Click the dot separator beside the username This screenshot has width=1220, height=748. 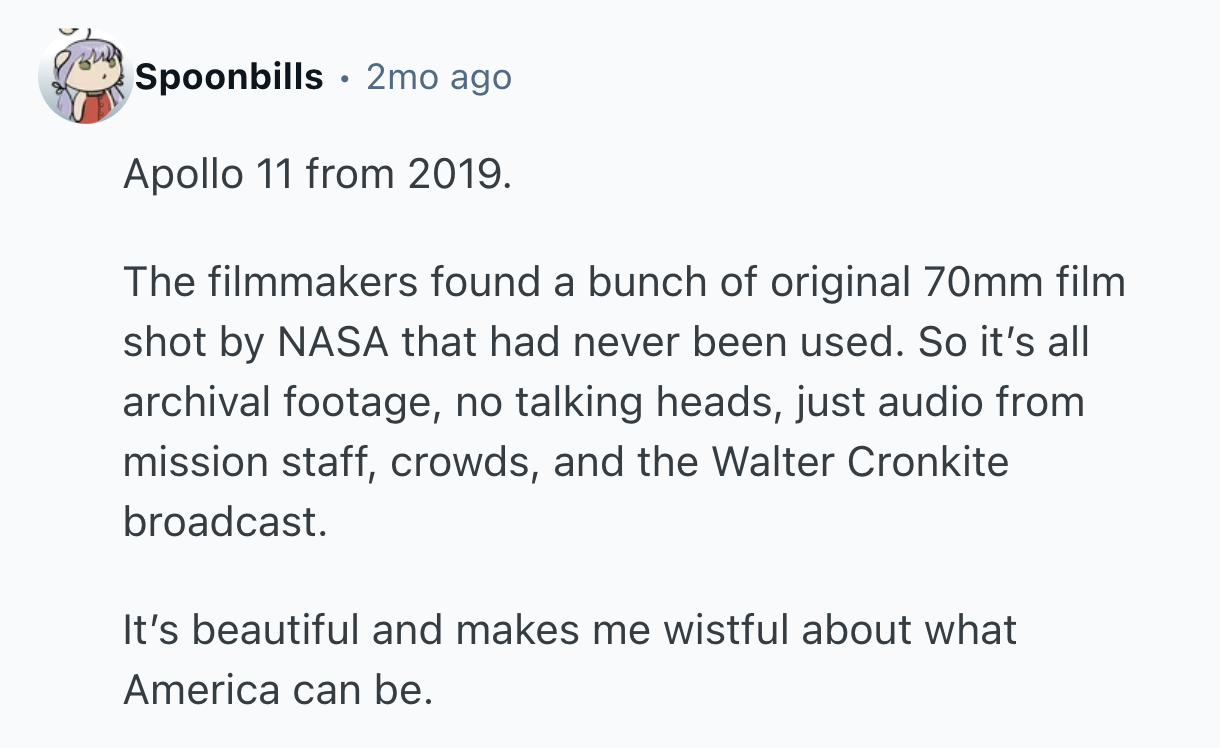point(345,77)
